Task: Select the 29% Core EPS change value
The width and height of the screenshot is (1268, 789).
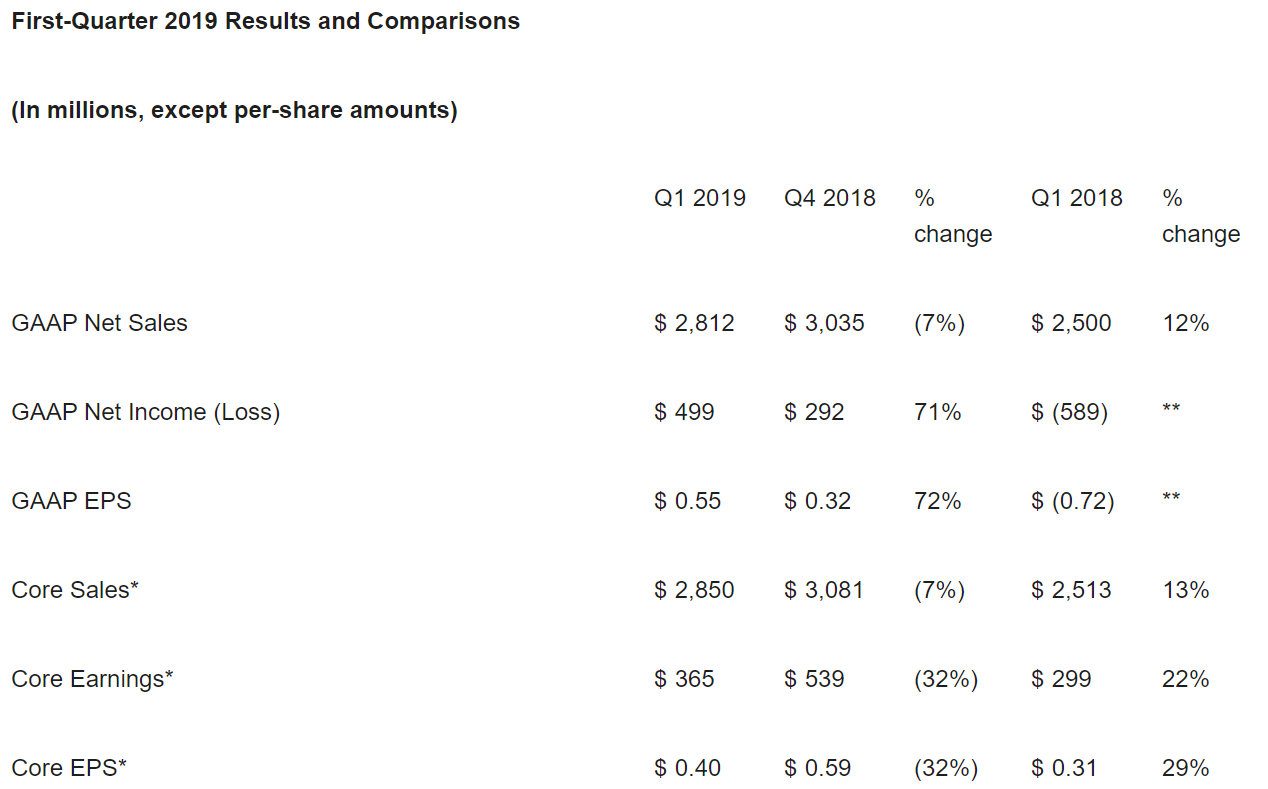Action: click(x=1185, y=768)
